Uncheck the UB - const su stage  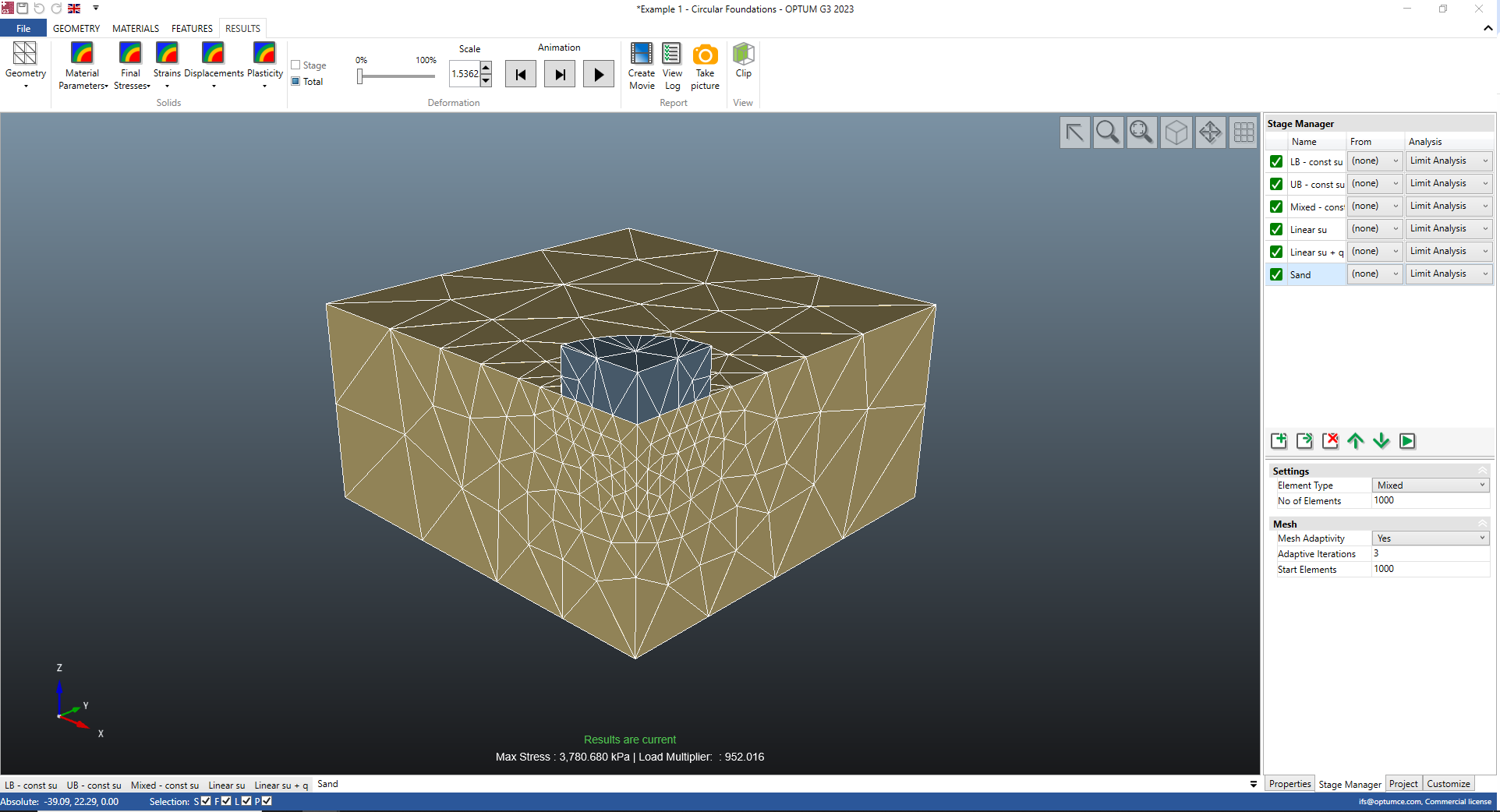(x=1276, y=184)
